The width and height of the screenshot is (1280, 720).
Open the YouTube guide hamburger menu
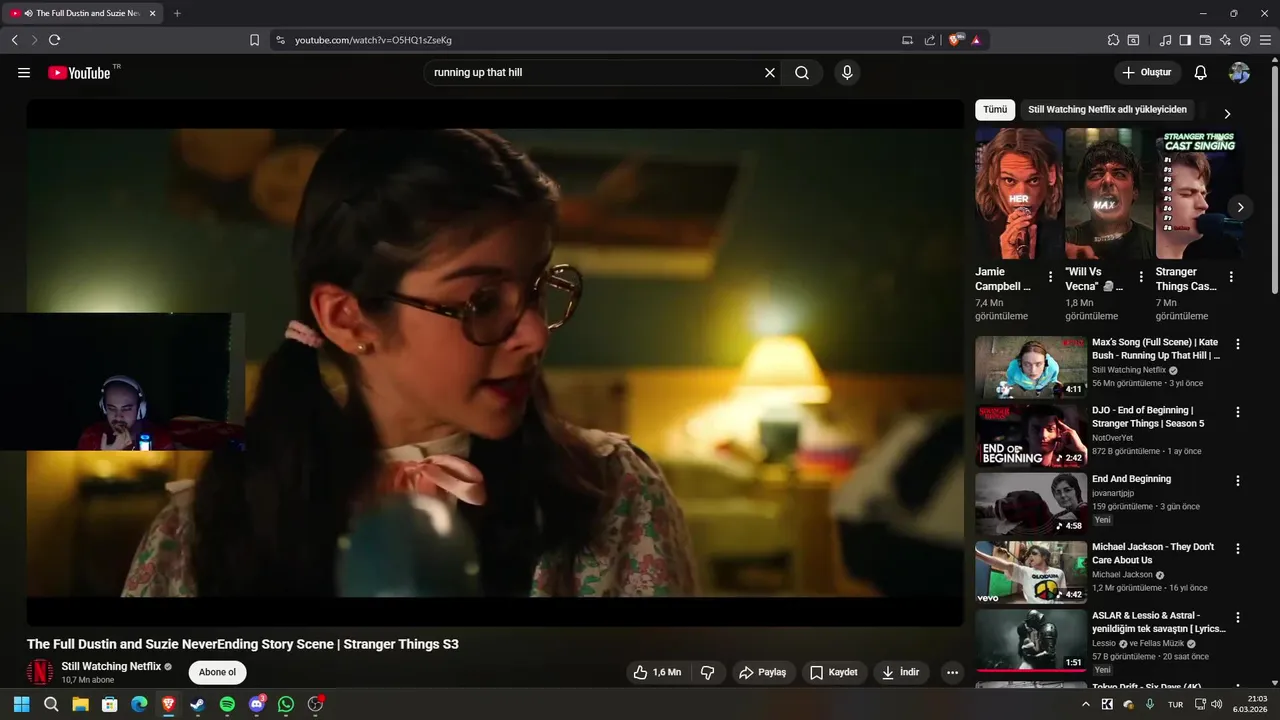pos(24,73)
